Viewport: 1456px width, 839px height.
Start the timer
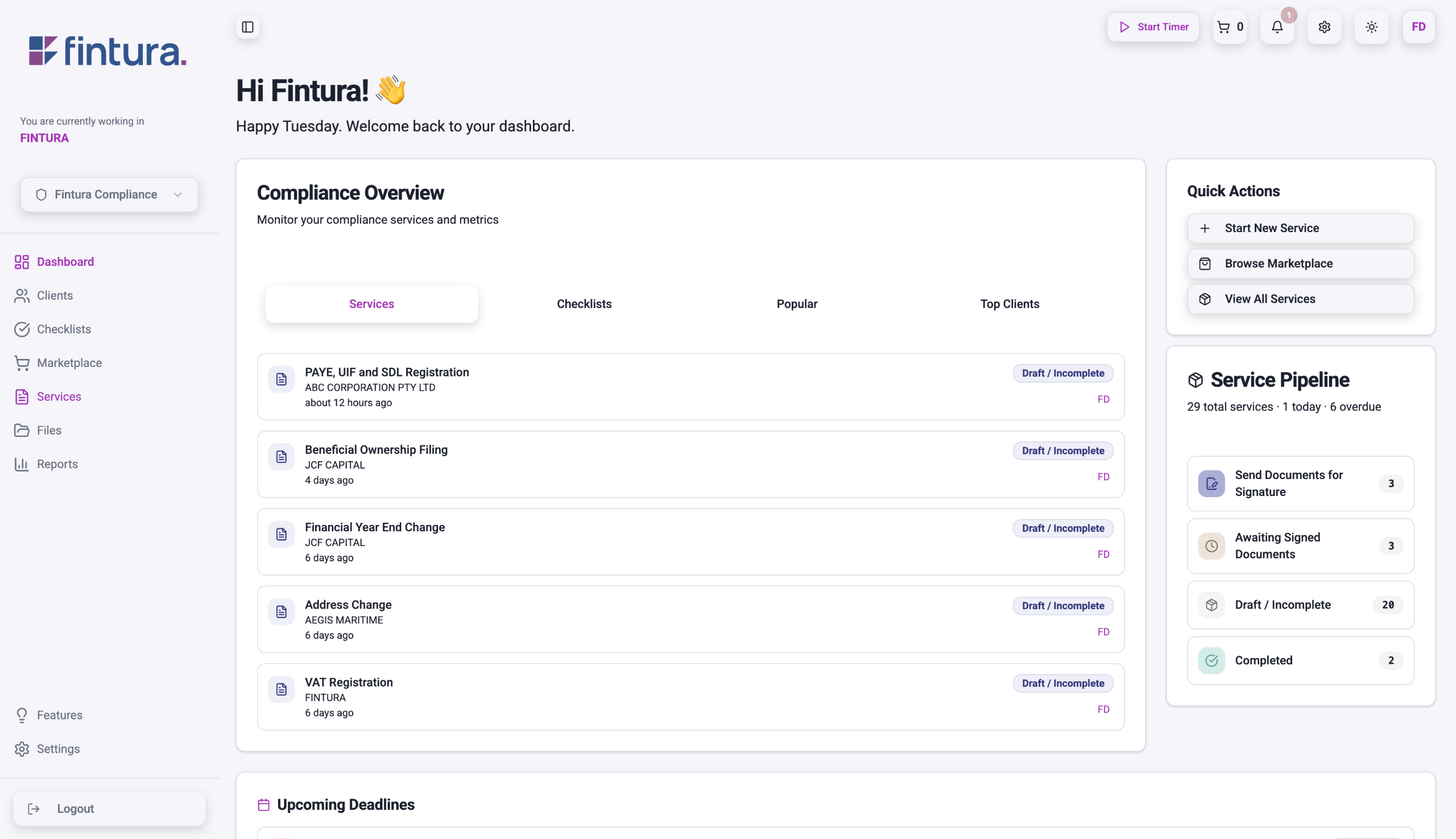(x=1153, y=27)
